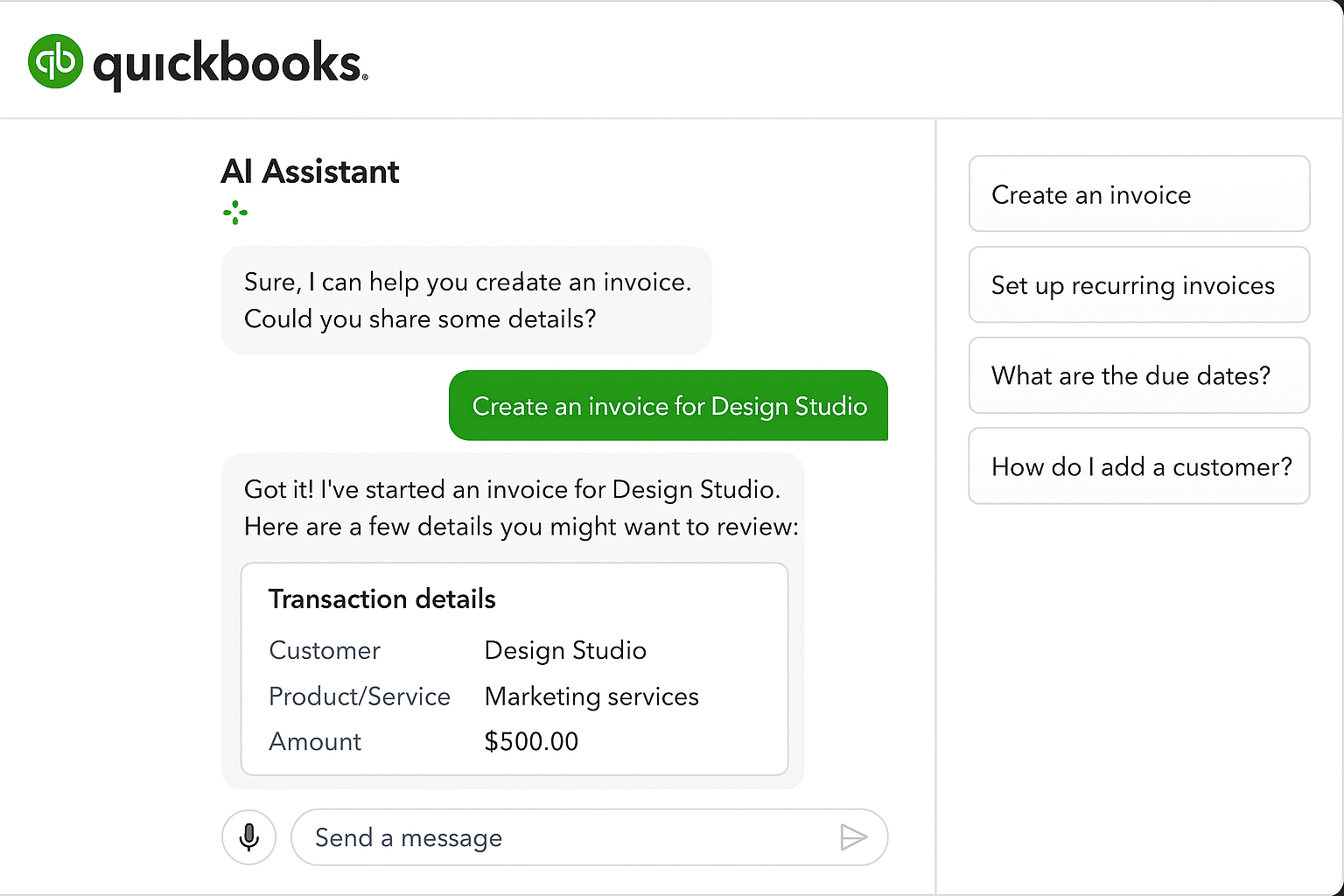Image resolution: width=1344 pixels, height=896 pixels.
Task: Select 'How do I add a customer?'
Action: [x=1138, y=466]
